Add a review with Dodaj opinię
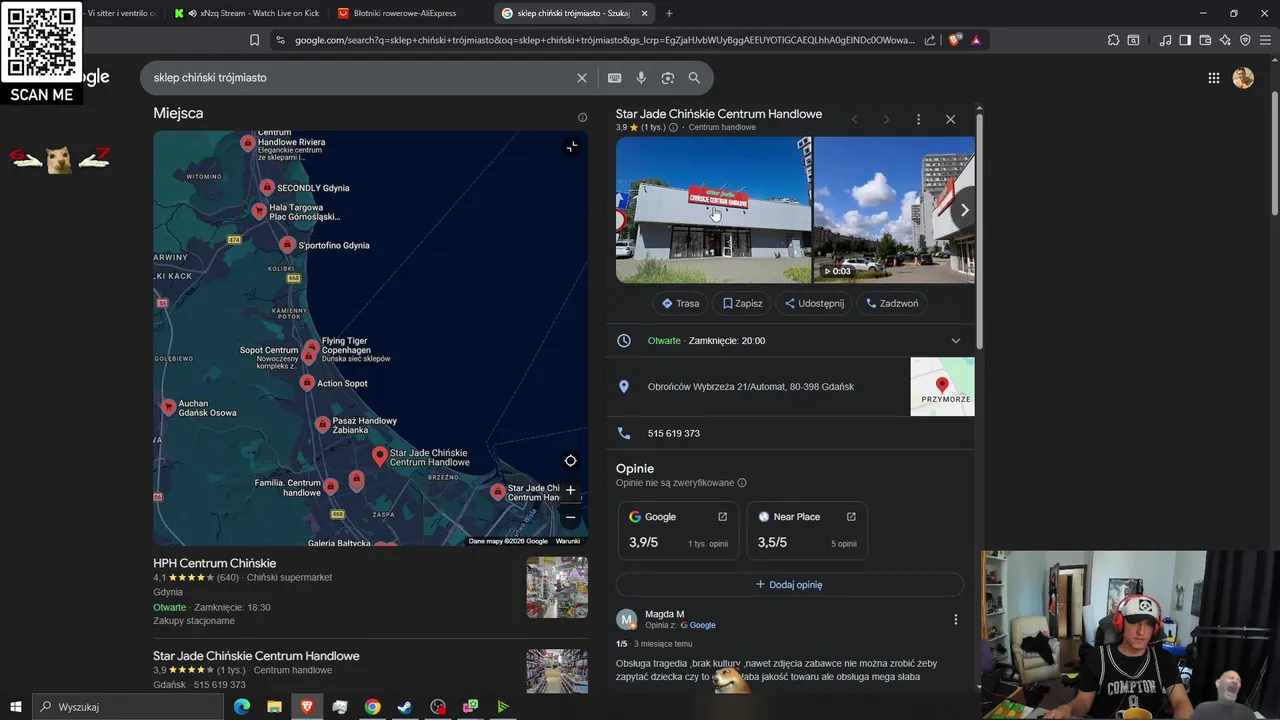1280x720 pixels. pyautogui.click(x=789, y=585)
